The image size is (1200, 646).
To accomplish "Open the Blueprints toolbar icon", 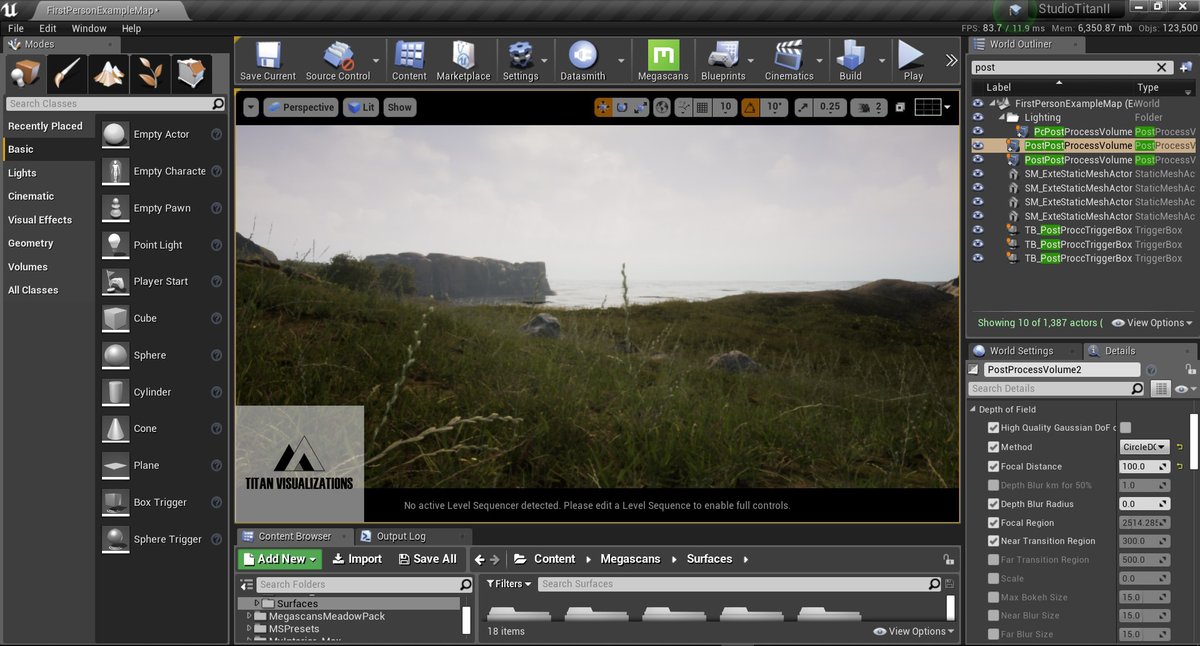I will coord(723,61).
